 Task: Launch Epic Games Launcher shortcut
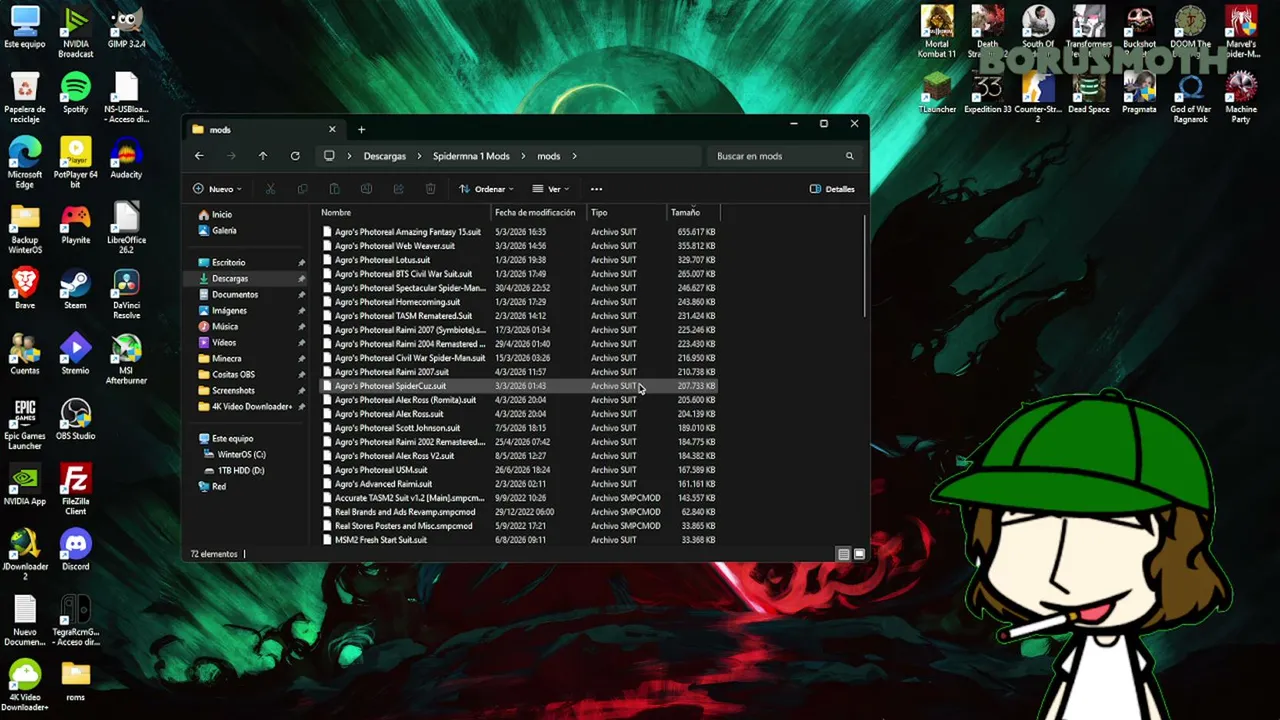25,424
